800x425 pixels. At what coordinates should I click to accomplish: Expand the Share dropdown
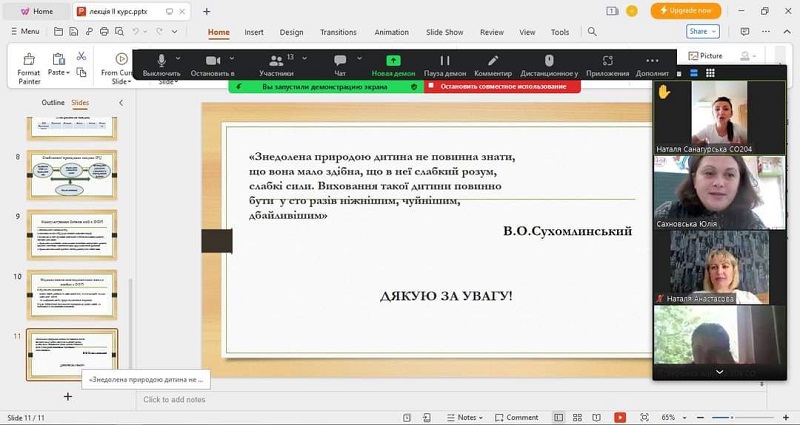(x=703, y=32)
